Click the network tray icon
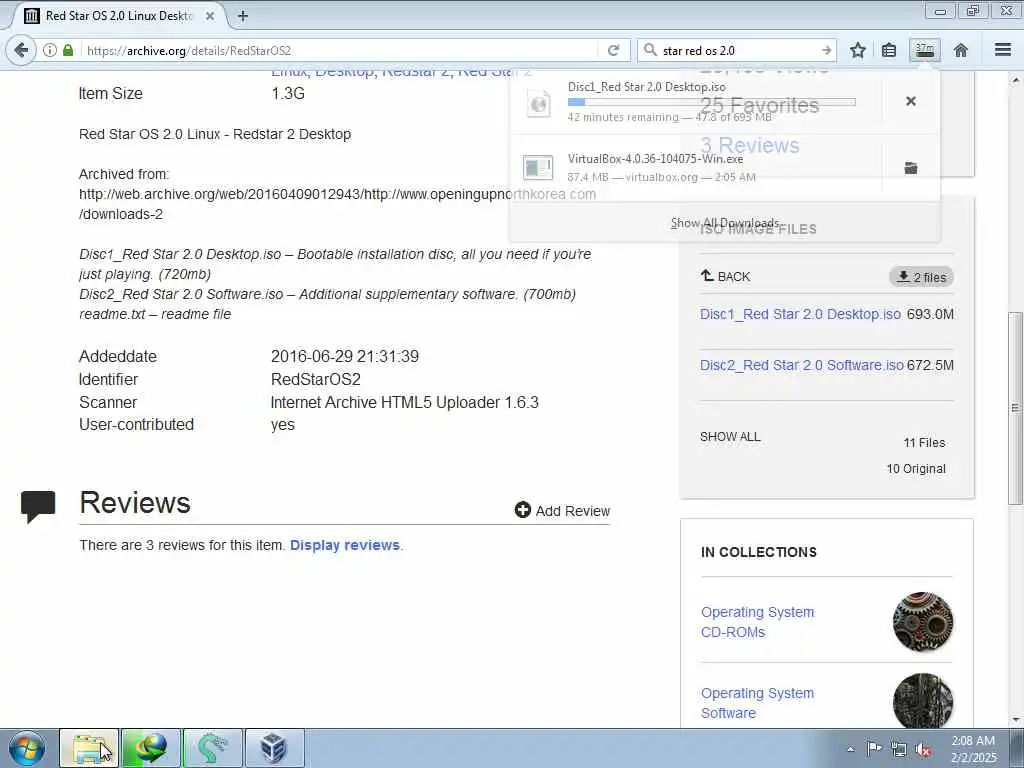1024x768 pixels. click(899, 749)
